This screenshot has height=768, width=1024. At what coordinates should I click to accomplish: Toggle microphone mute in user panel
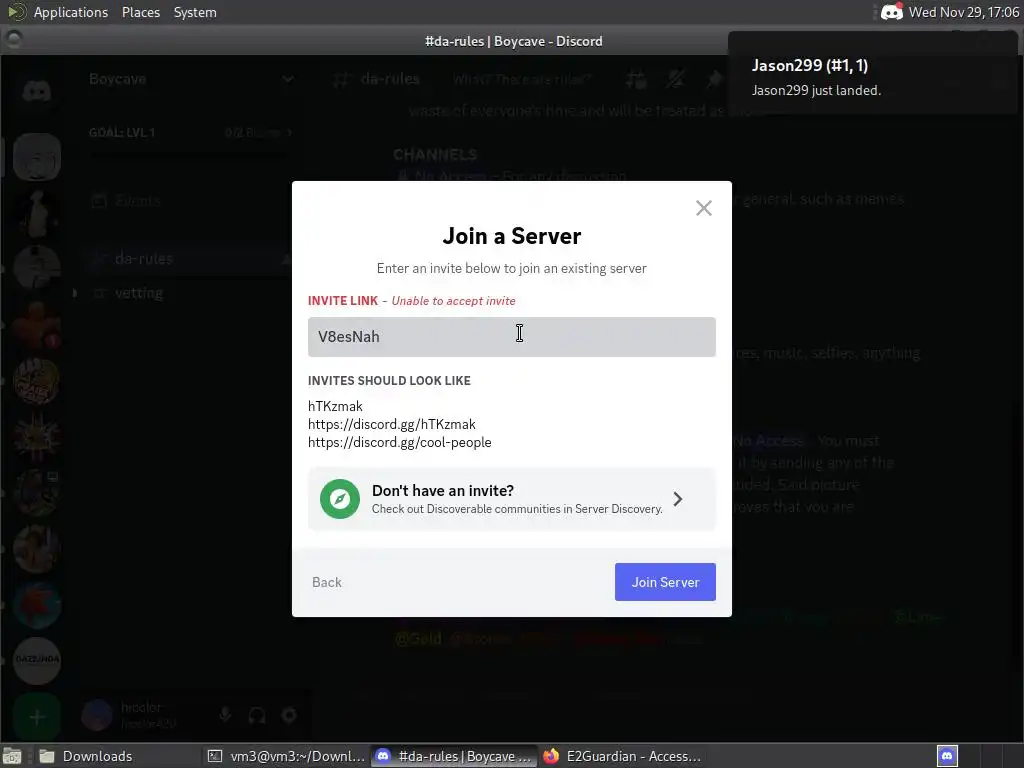pyautogui.click(x=225, y=715)
